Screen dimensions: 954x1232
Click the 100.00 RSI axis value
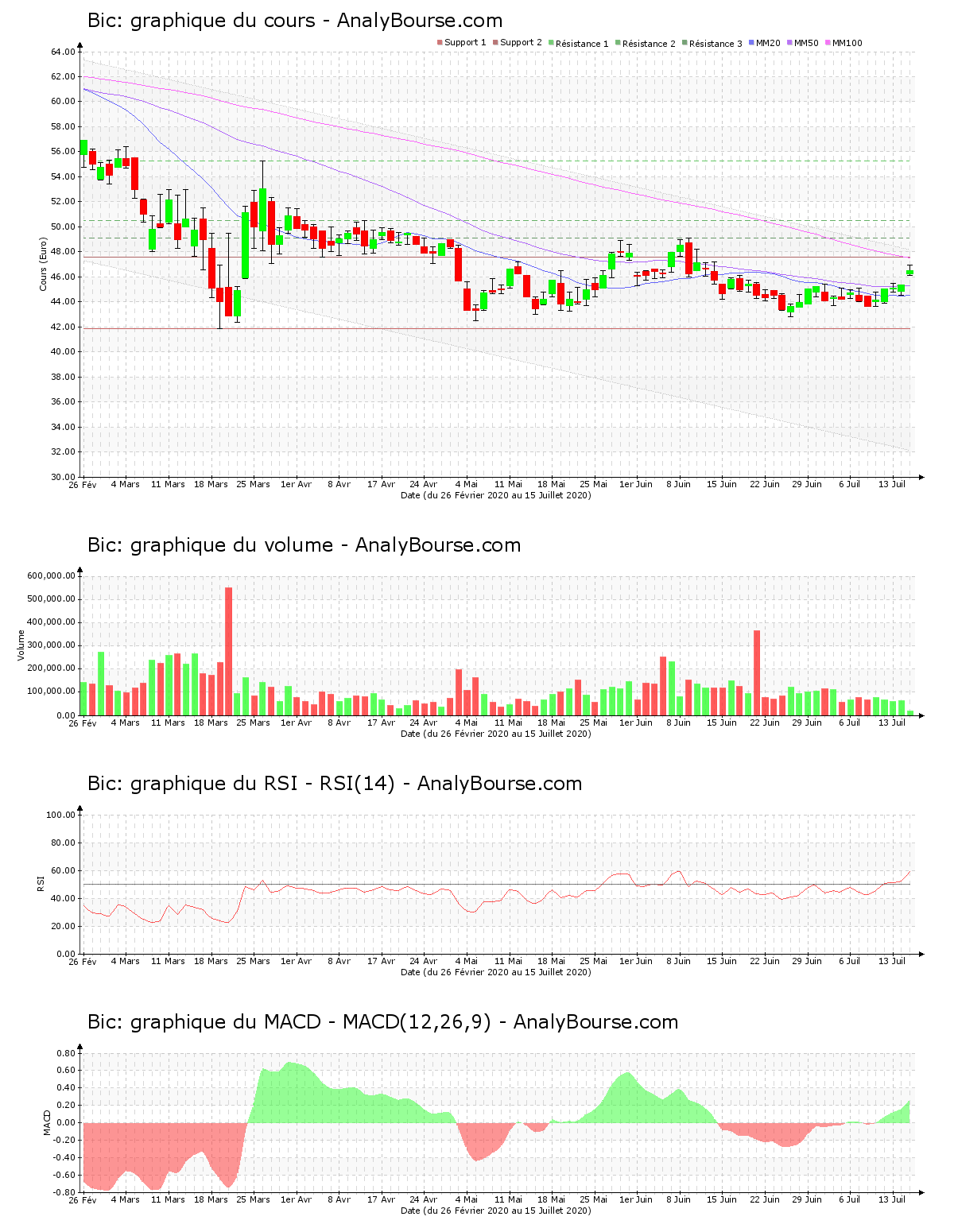point(60,815)
